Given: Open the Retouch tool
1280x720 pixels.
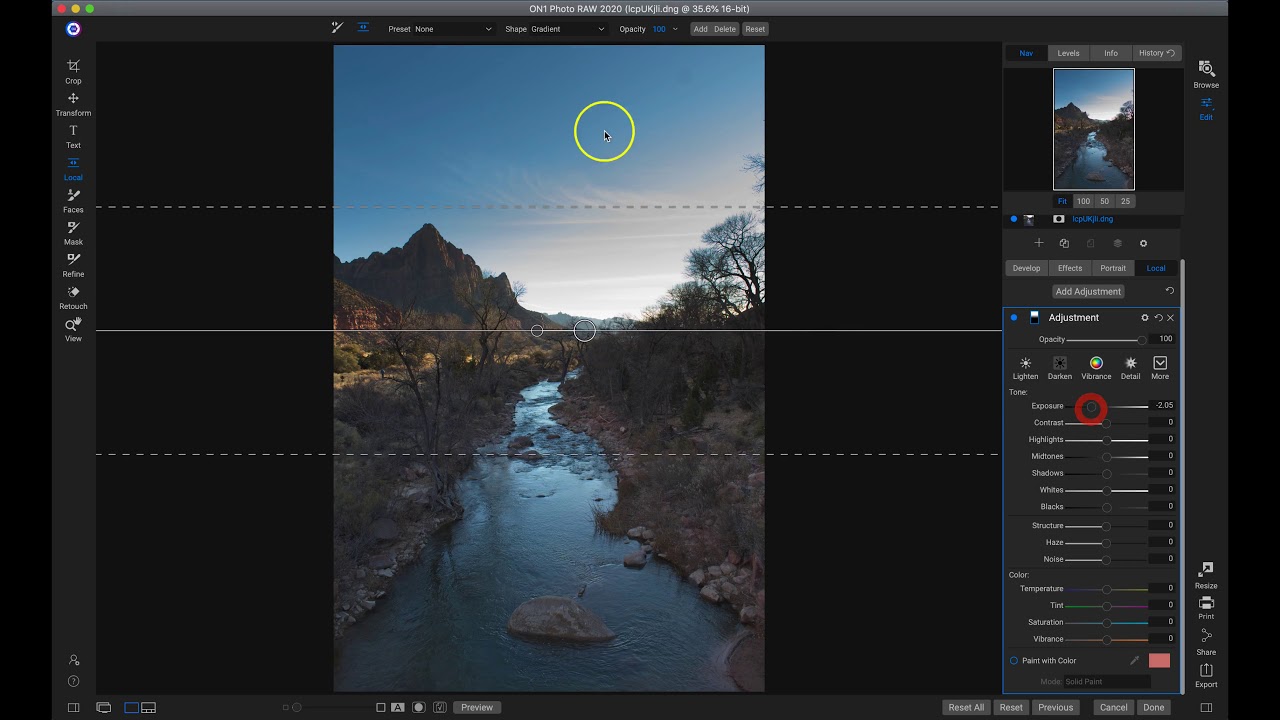Looking at the screenshot, I should tap(73, 297).
